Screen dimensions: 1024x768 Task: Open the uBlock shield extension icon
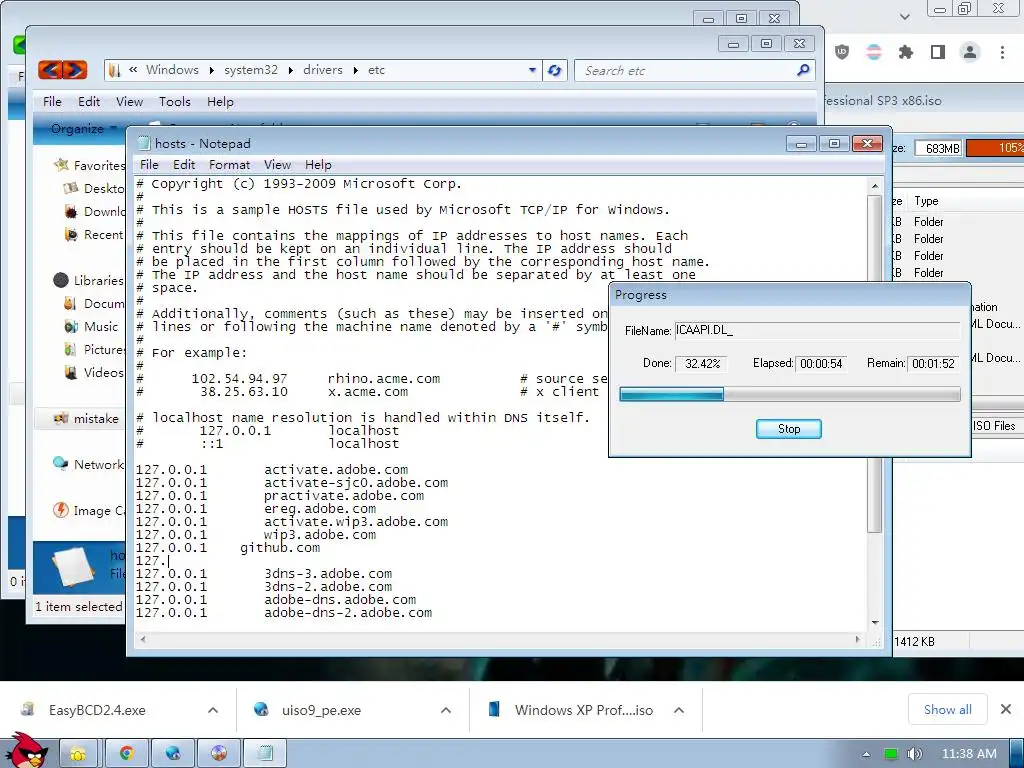click(842, 52)
